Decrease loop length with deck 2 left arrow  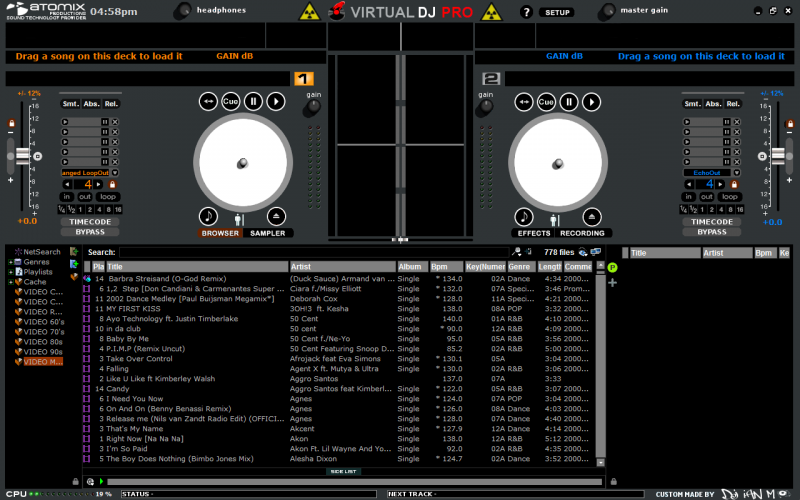pyautogui.click(x=689, y=184)
